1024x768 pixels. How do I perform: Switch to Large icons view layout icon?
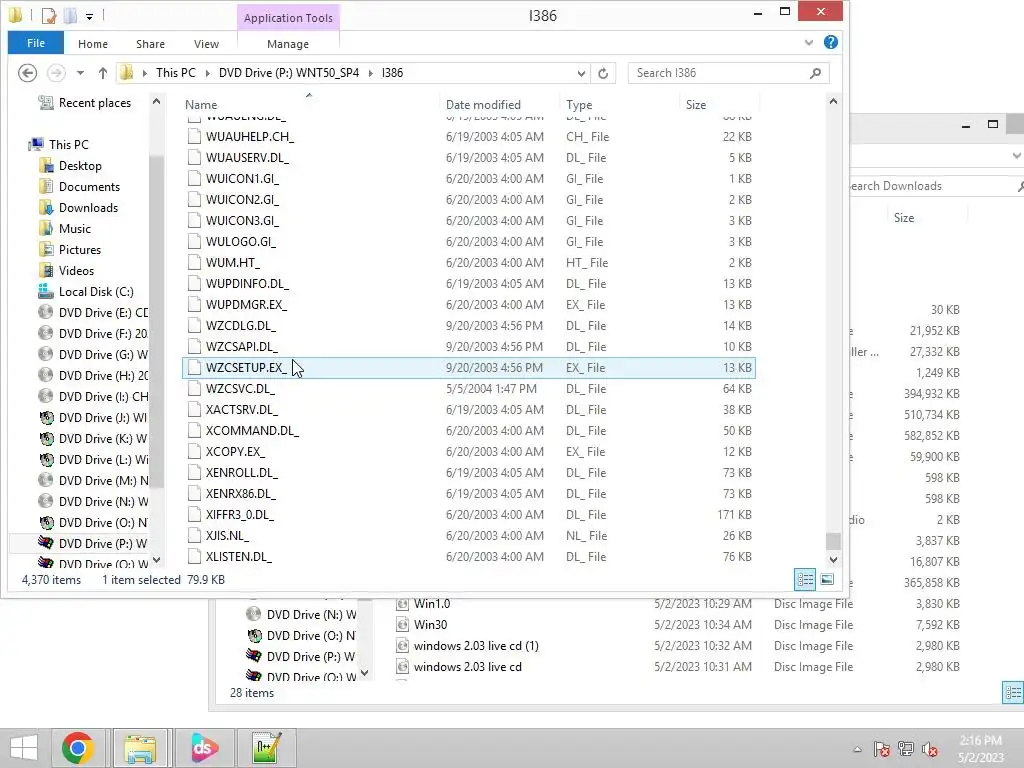[x=827, y=579]
